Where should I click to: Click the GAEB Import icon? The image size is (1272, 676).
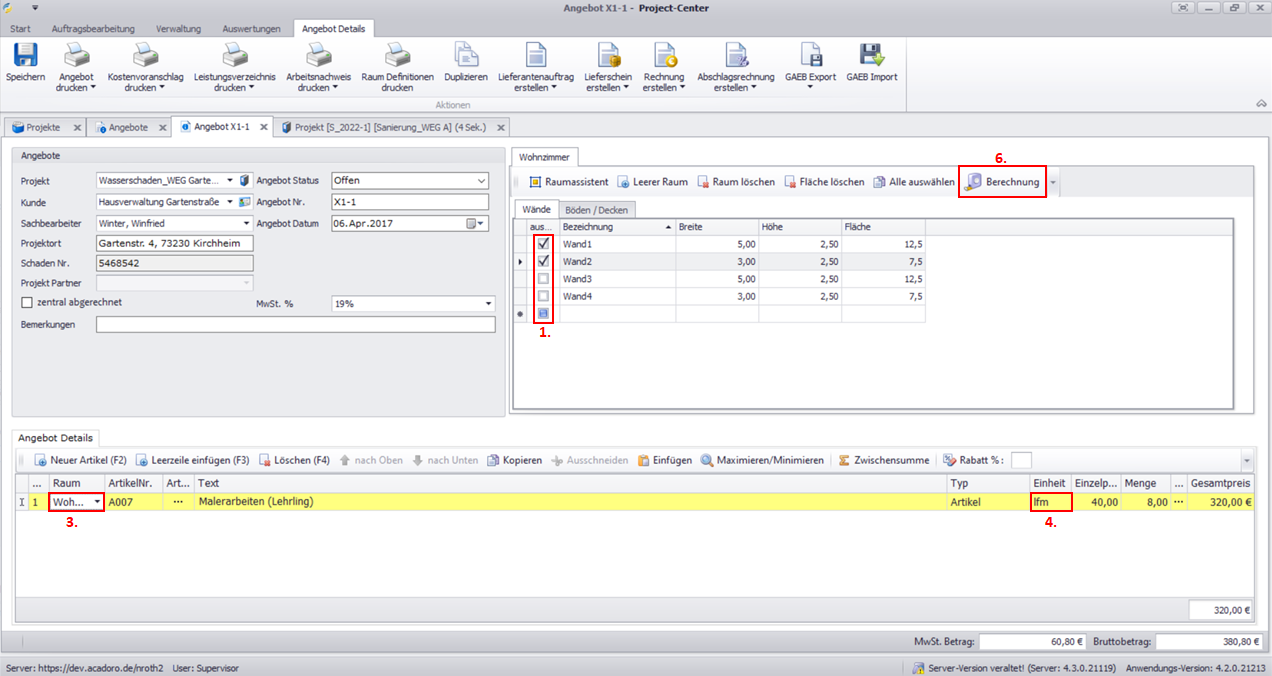click(871, 56)
